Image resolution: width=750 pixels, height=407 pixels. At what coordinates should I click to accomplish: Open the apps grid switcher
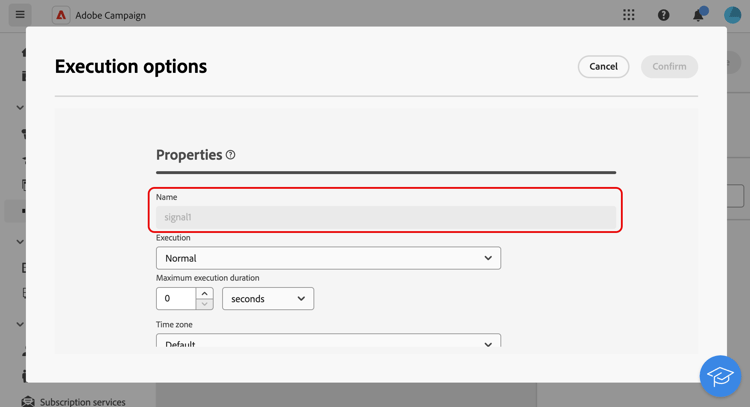point(628,15)
